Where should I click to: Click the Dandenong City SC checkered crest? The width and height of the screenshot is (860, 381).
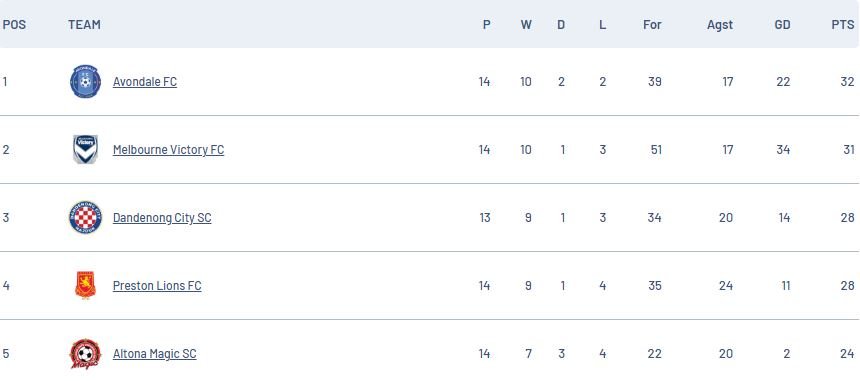(x=85, y=218)
